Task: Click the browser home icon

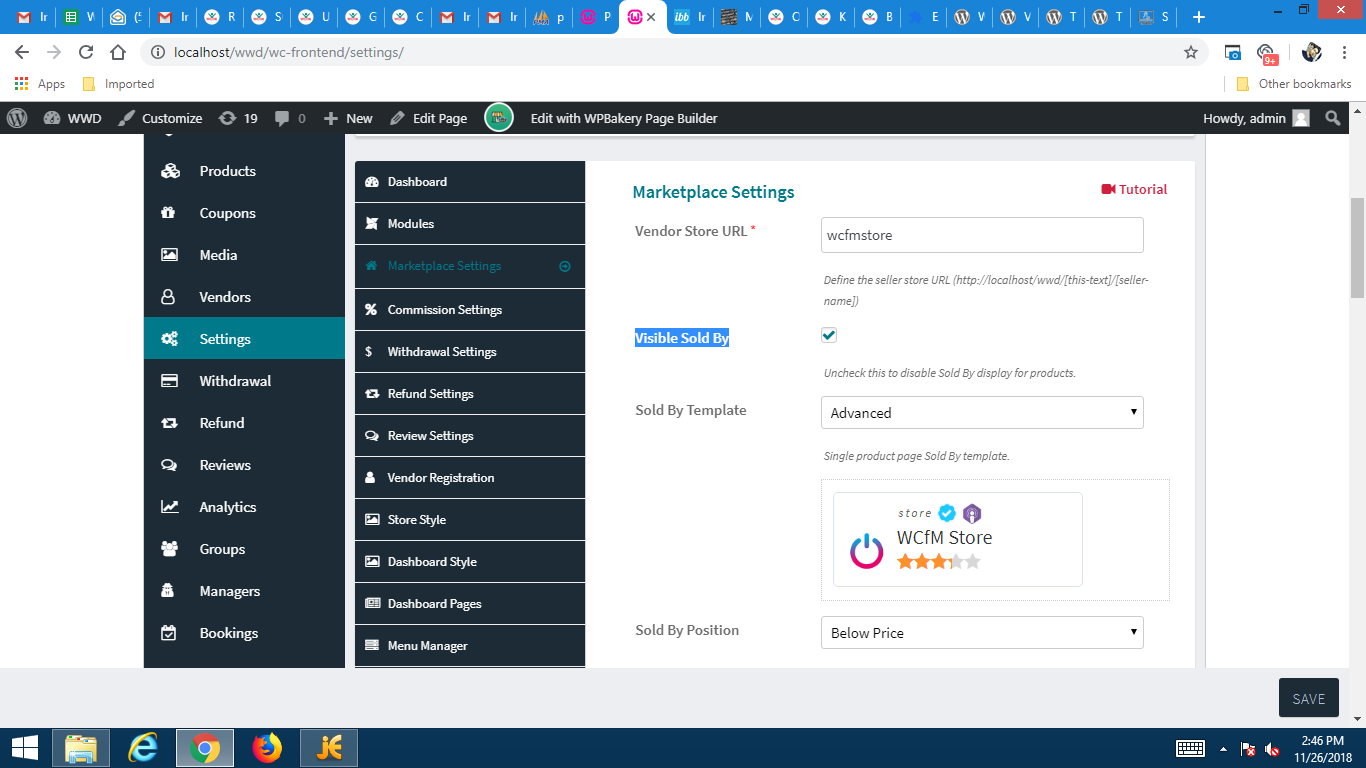Action: (x=118, y=52)
